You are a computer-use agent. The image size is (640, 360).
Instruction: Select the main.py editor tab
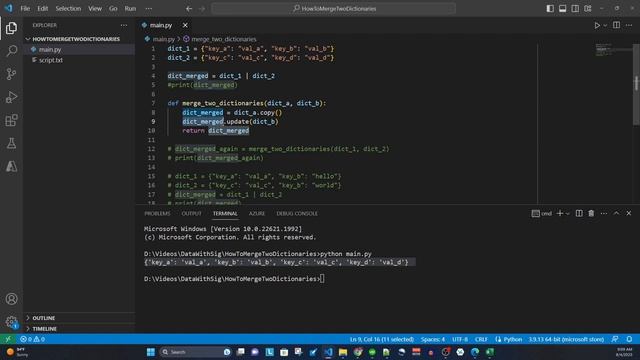161,25
